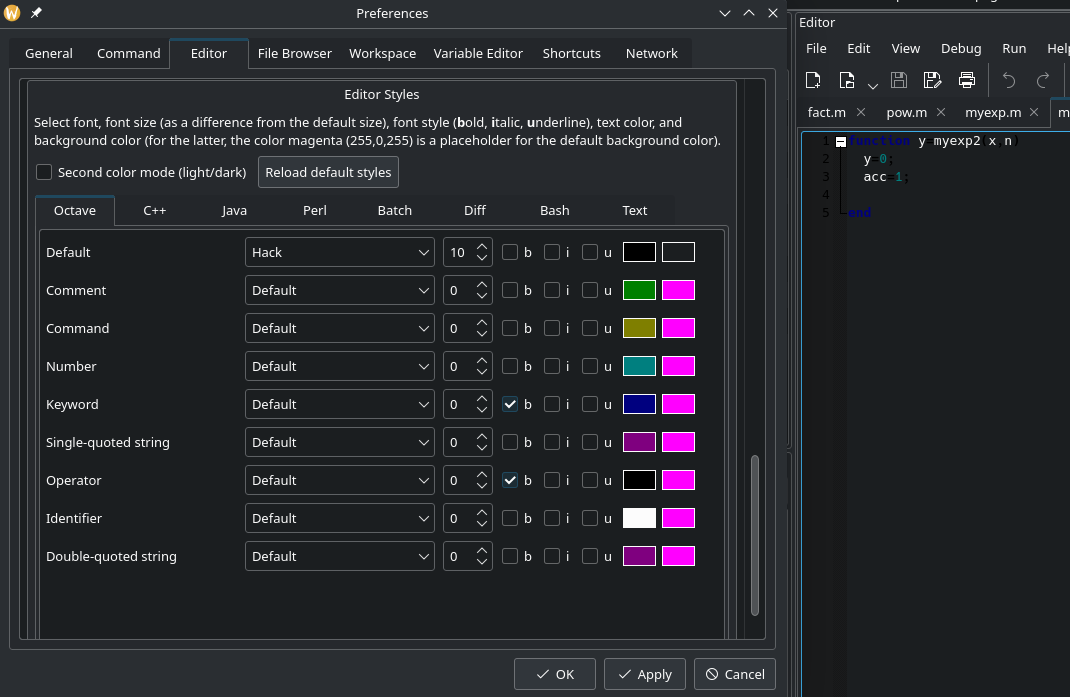The image size is (1070, 697).
Task: Open the Default font family dropdown
Action: (339, 252)
